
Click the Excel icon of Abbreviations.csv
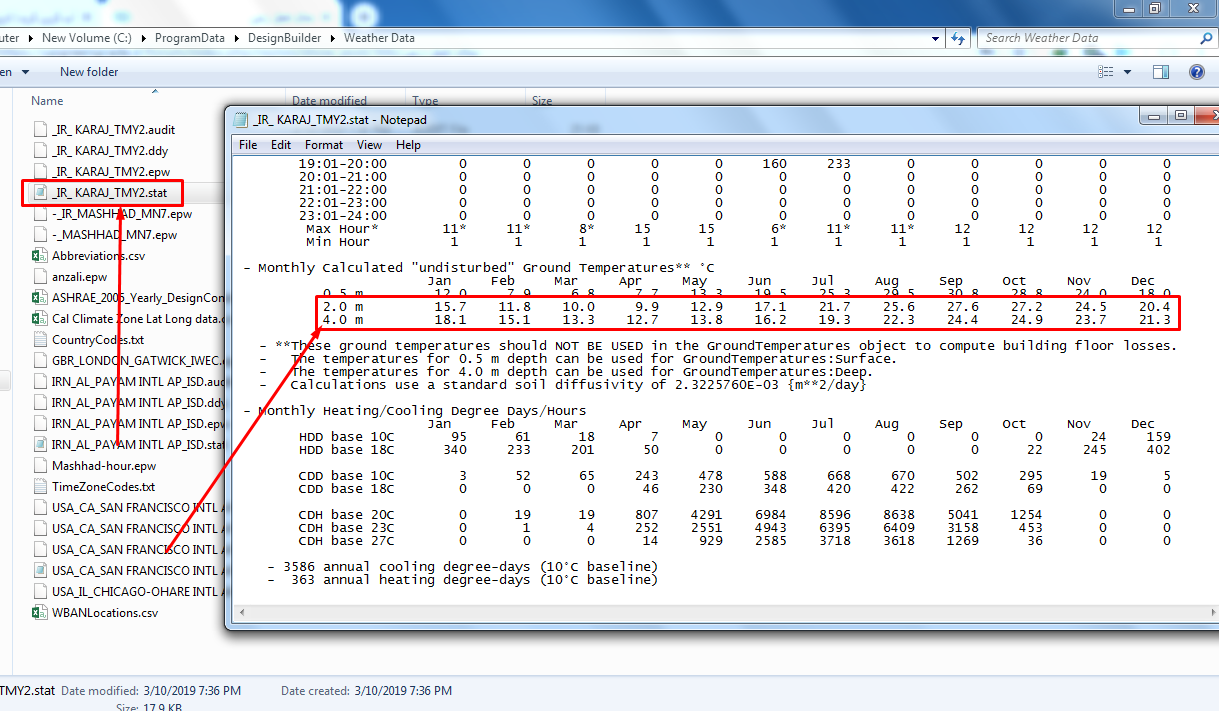coord(40,255)
